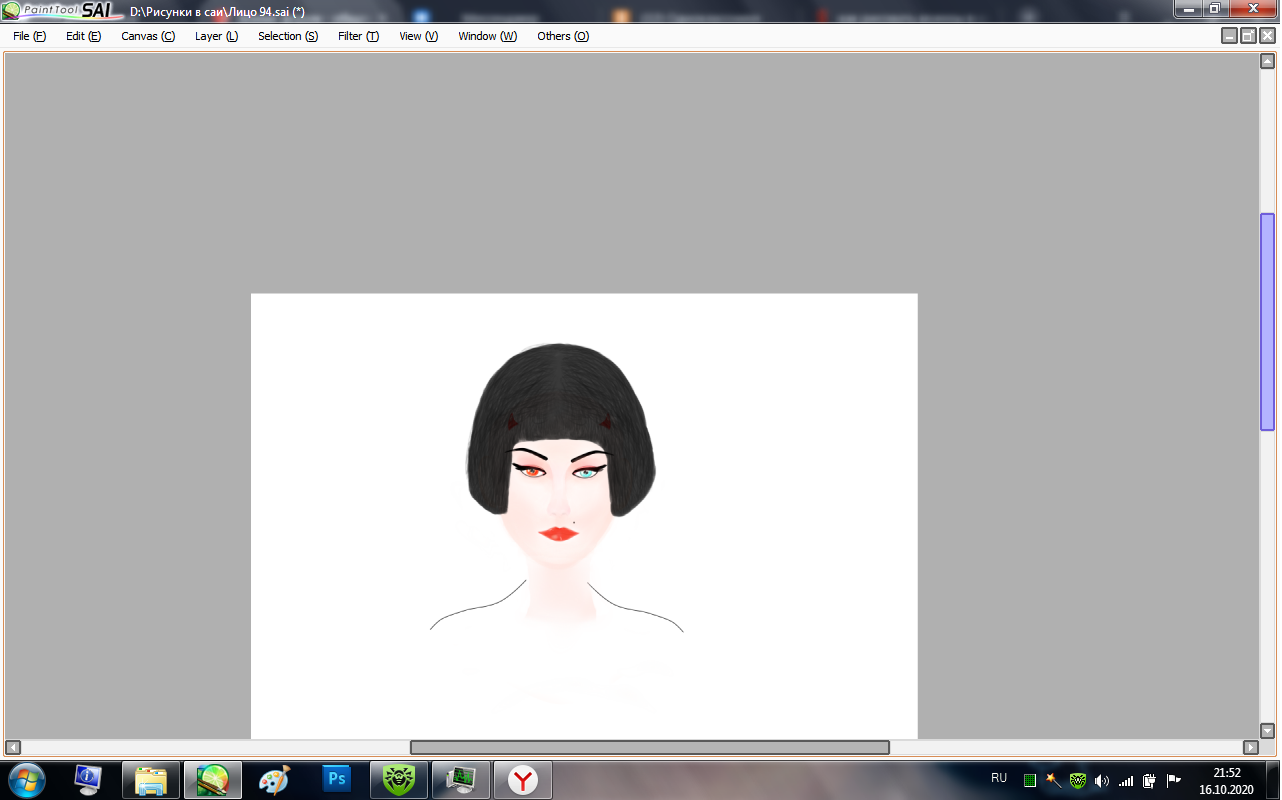Click the paint palette taskbar icon

tap(274, 779)
